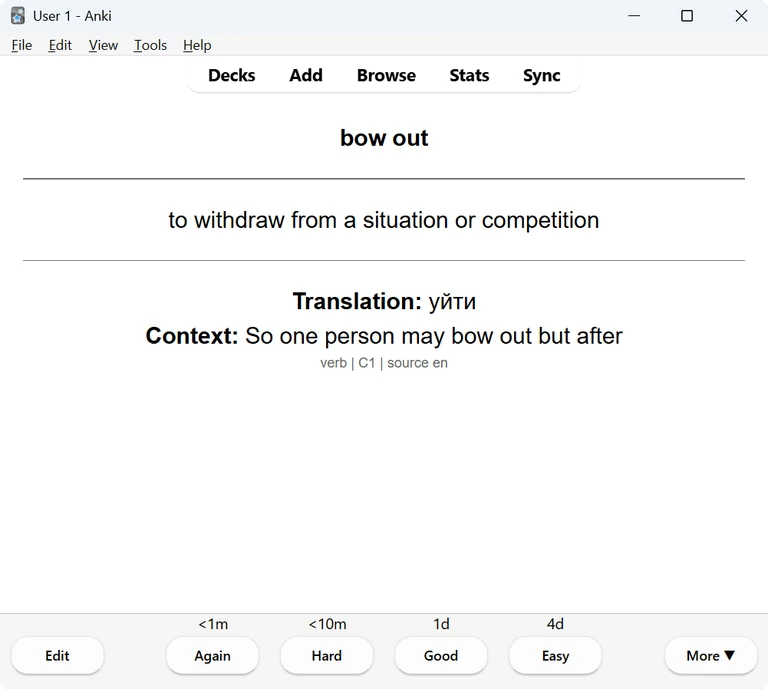Viewport: 768px width, 689px height.
Task: Click the card front text 'bow out'
Action: tap(384, 138)
